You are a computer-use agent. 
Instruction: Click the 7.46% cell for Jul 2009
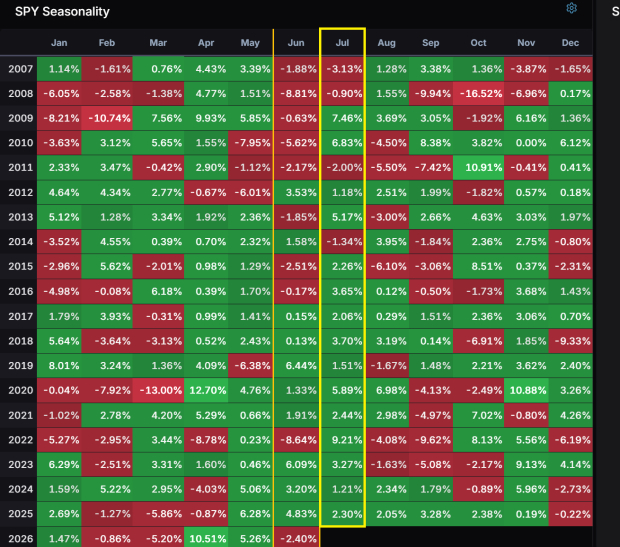point(342,118)
